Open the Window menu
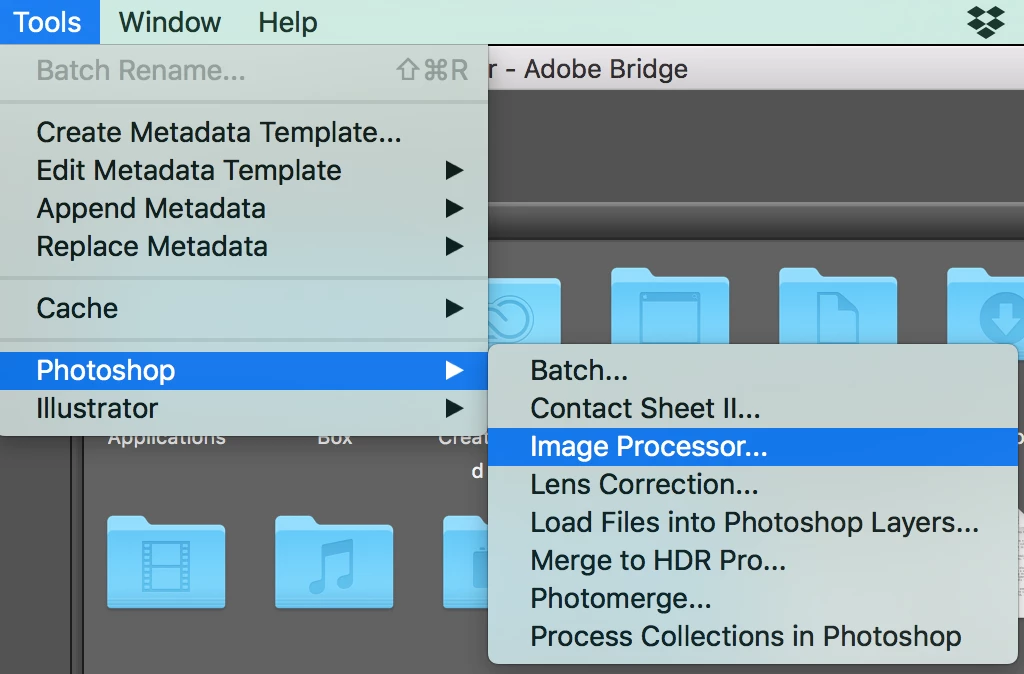This screenshot has width=1024, height=674. tap(170, 22)
